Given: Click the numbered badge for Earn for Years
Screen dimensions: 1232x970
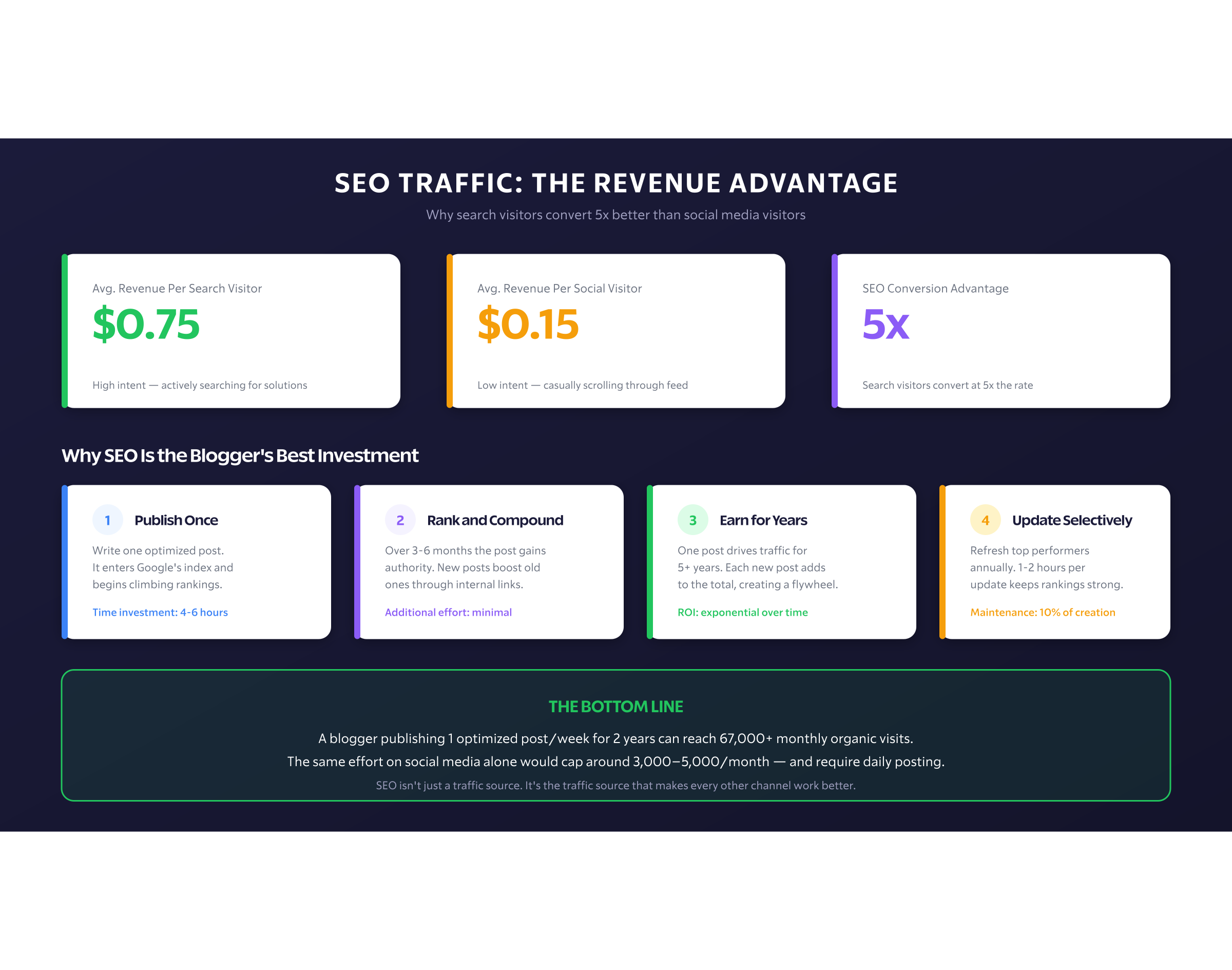Looking at the screenshot, I should point(692,520).
